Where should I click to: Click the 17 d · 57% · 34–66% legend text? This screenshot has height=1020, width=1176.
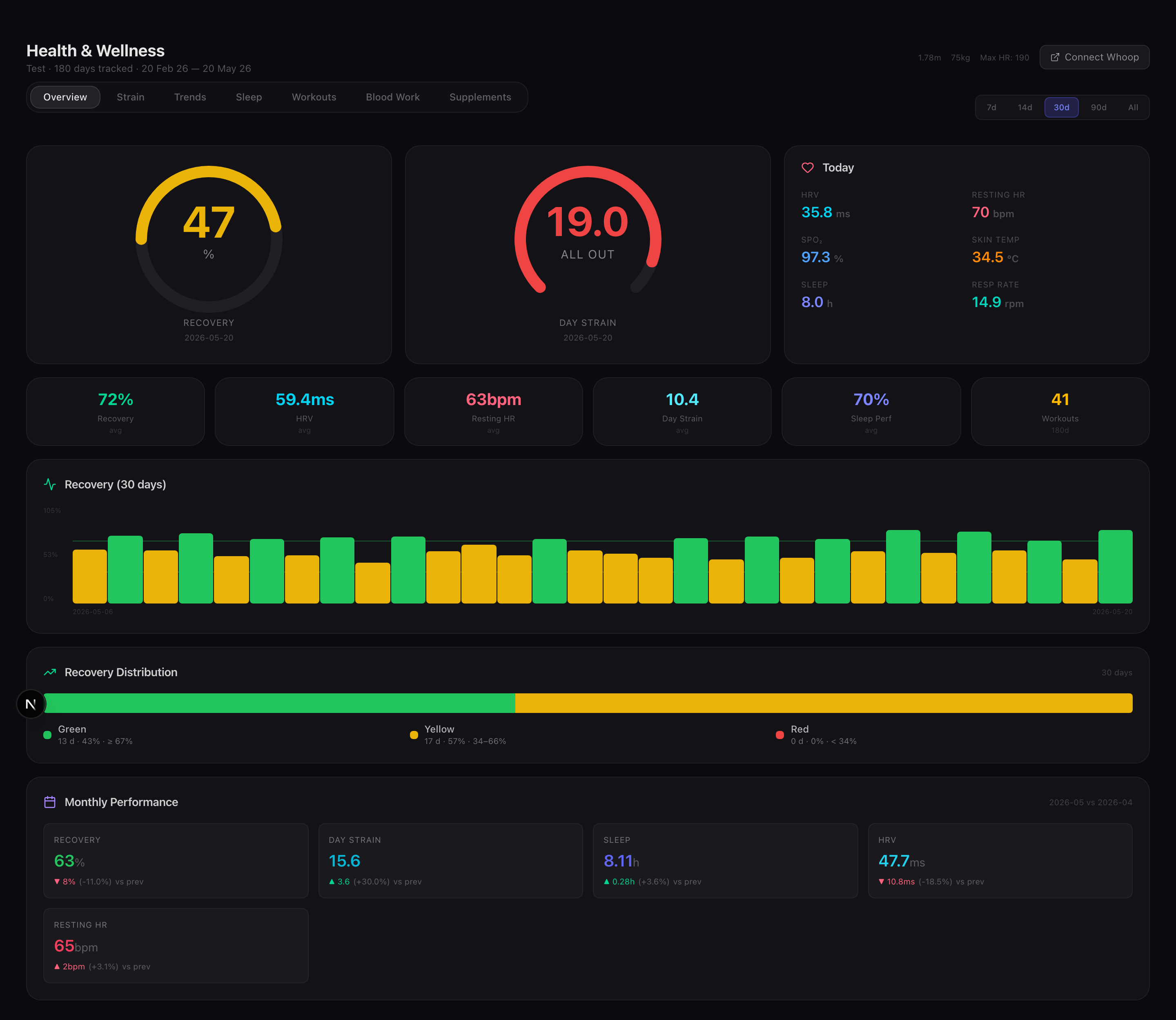tap(465, 741)
